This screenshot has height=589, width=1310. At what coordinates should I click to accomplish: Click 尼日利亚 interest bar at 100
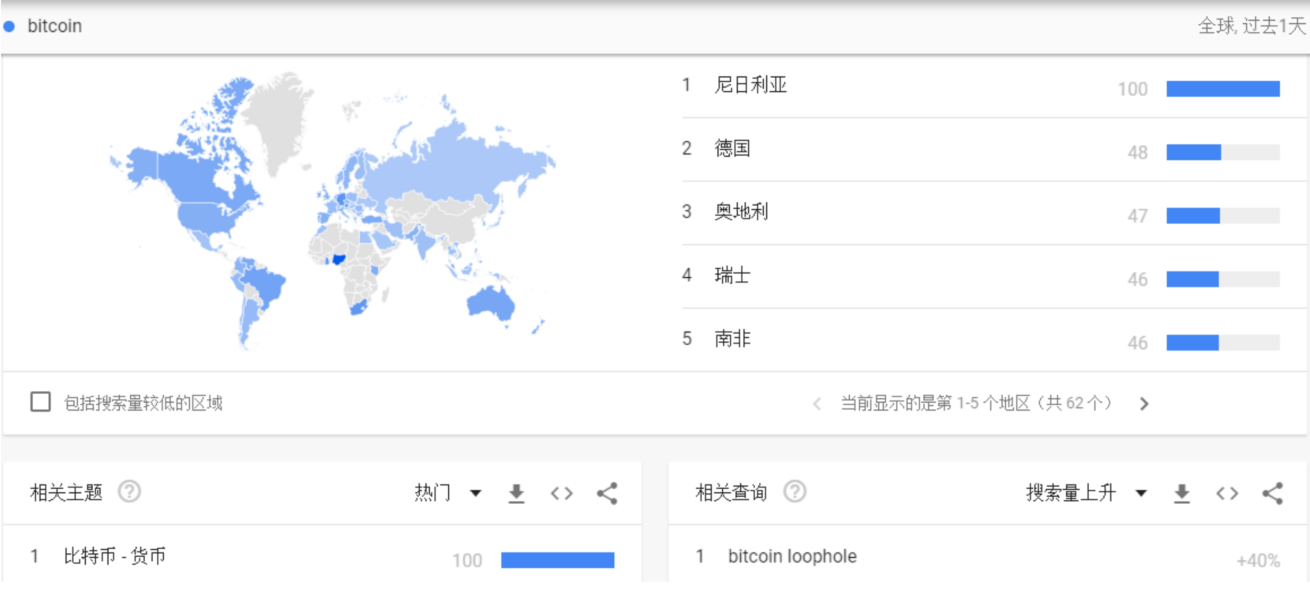pos(1223,89)
